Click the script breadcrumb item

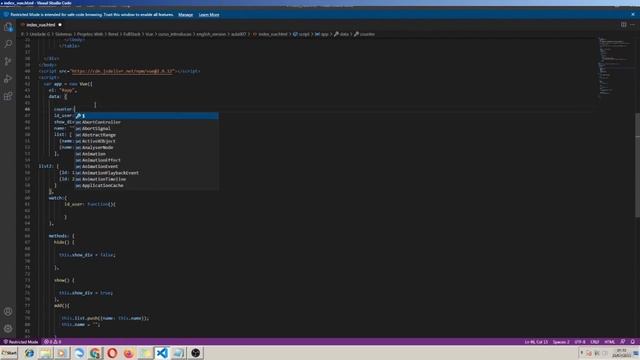[x=302, y=34]
